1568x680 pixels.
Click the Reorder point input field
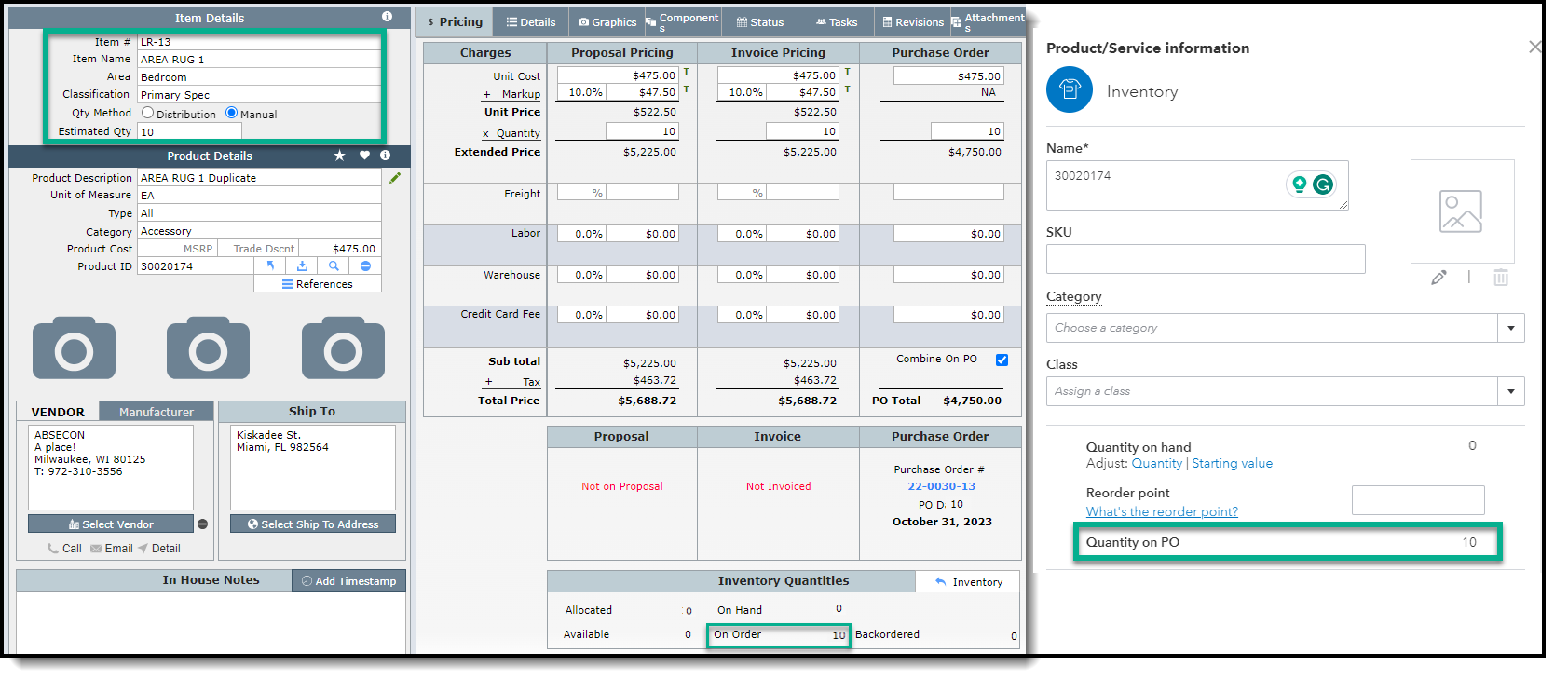pos(1418,499)
